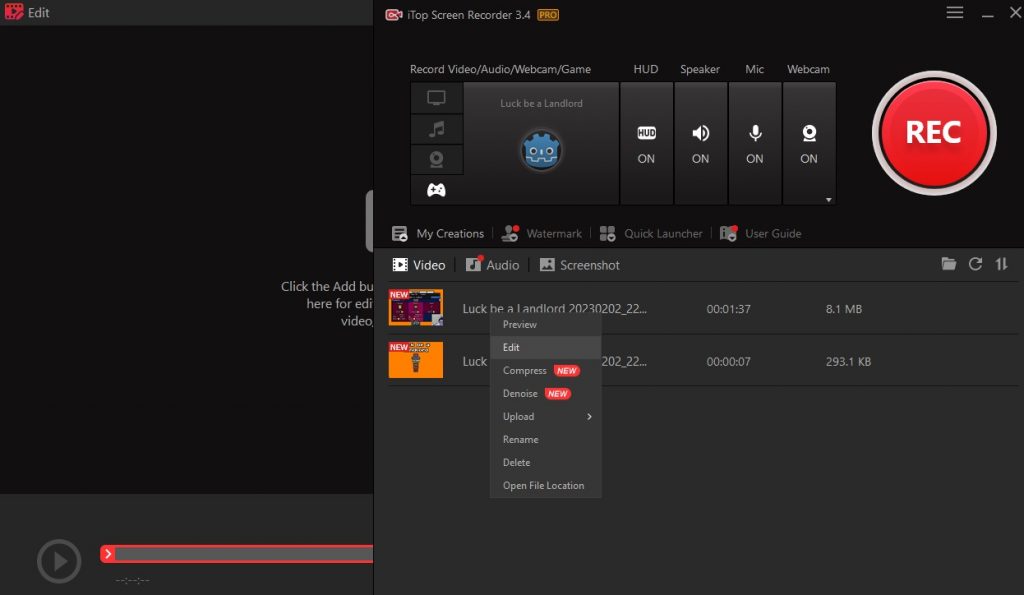Click thumbnail of the 00:01:37 recording
This screenshot has height=595, width=1024.
(415, 308)
